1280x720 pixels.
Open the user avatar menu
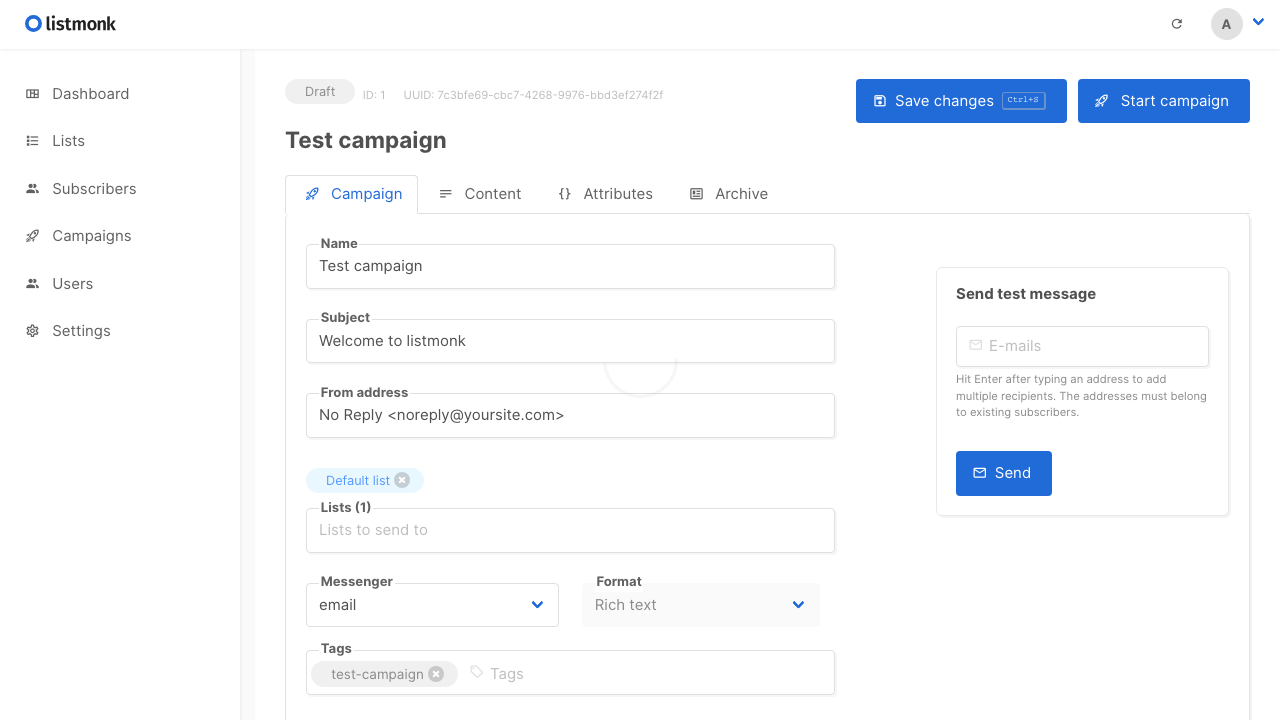[1227, 24]
